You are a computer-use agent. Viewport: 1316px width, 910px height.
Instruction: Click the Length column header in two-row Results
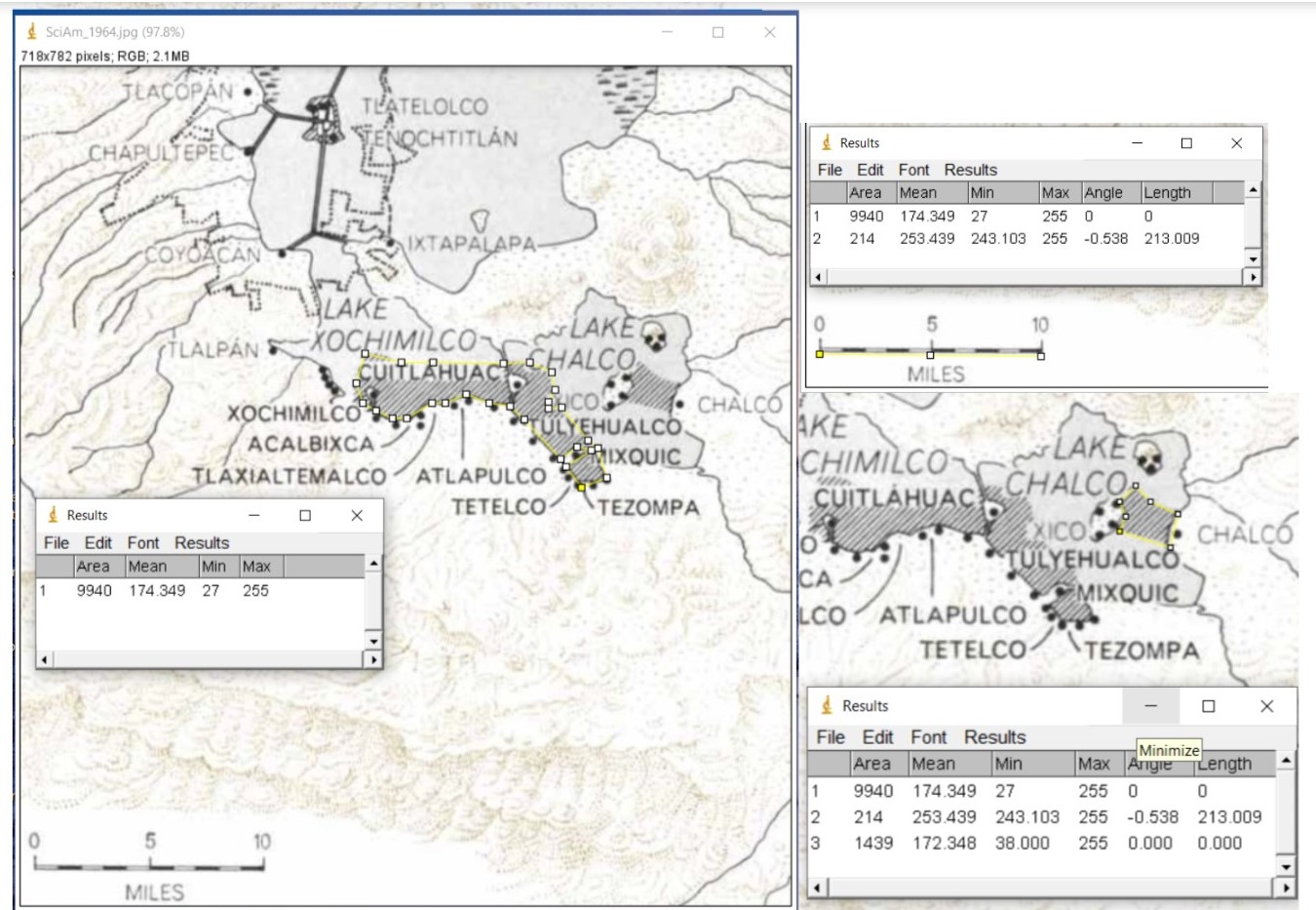pyautogui.click(x=1167, y=193)
